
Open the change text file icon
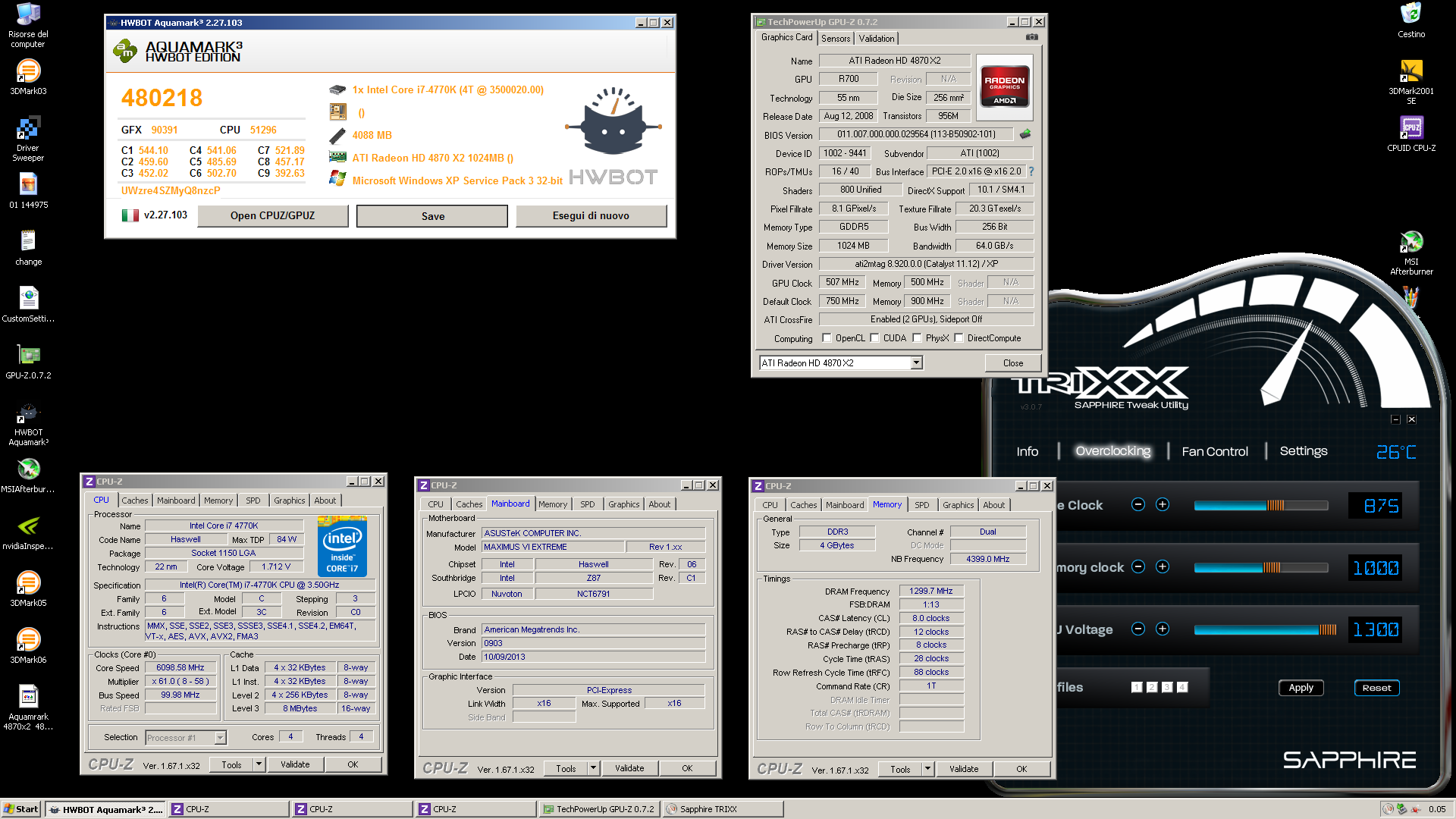28,248
